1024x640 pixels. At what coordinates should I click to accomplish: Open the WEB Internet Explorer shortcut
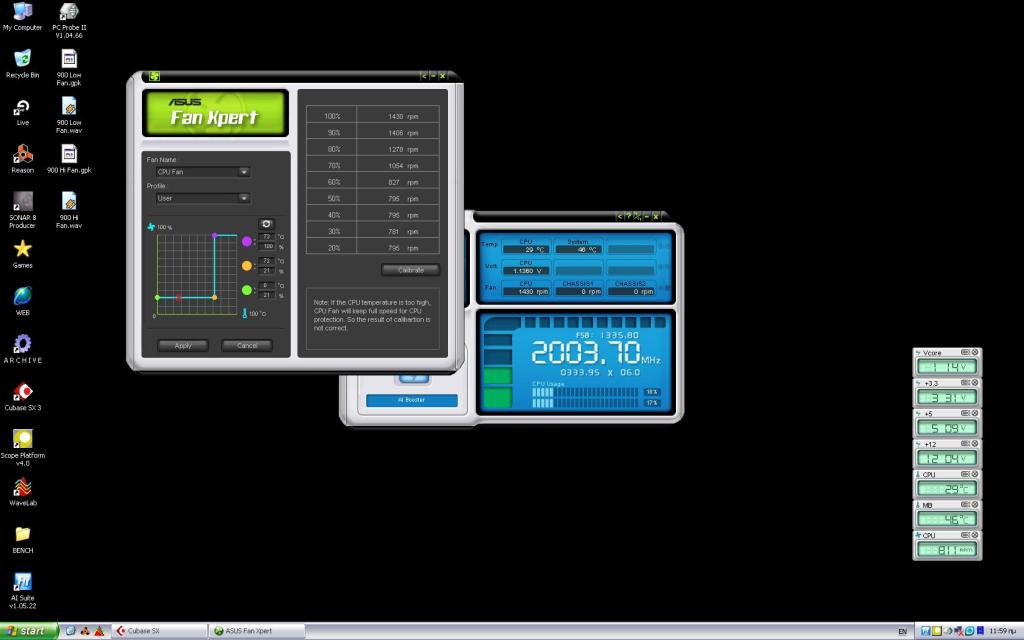click(22, 301)
